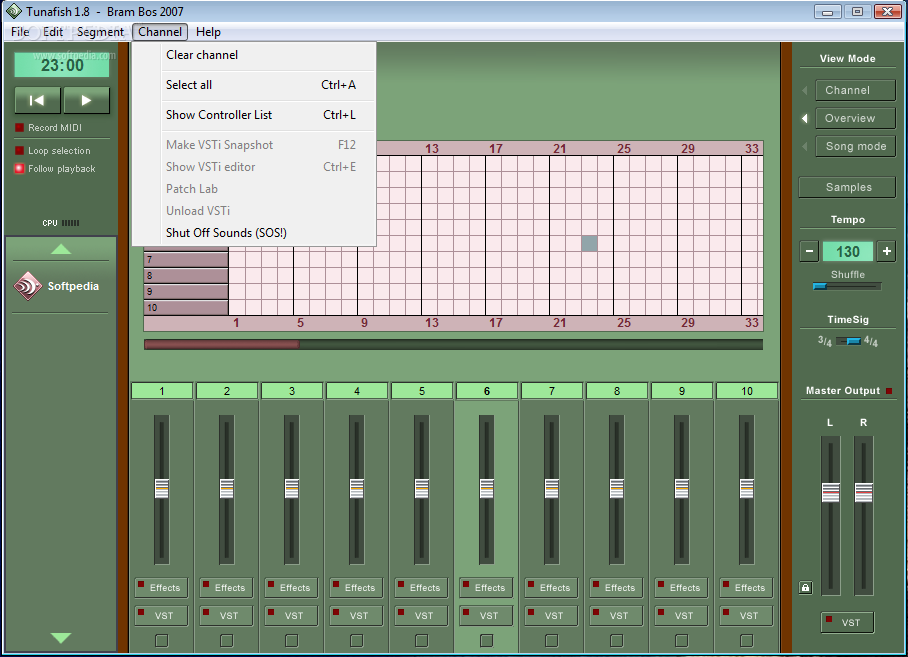908x657 pixels.
Task: Select channel 10 header
Action: (747, 391)
